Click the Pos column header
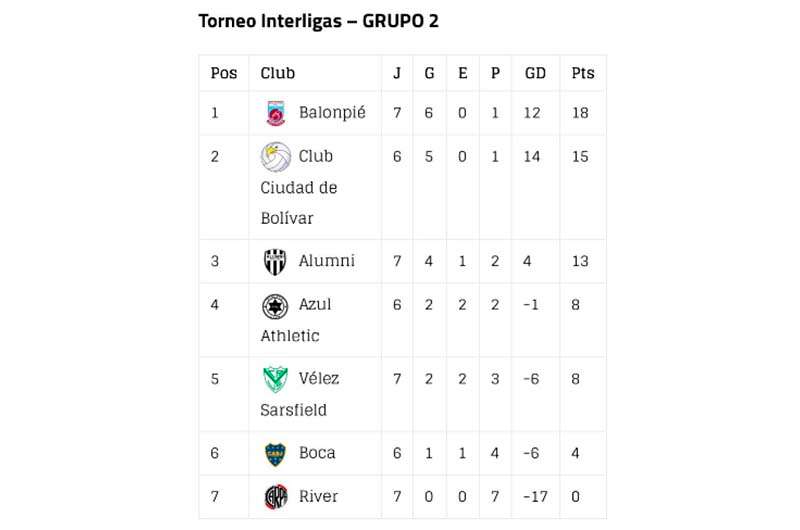This screenshot has width=800, height=530. [x=224, y=73]
